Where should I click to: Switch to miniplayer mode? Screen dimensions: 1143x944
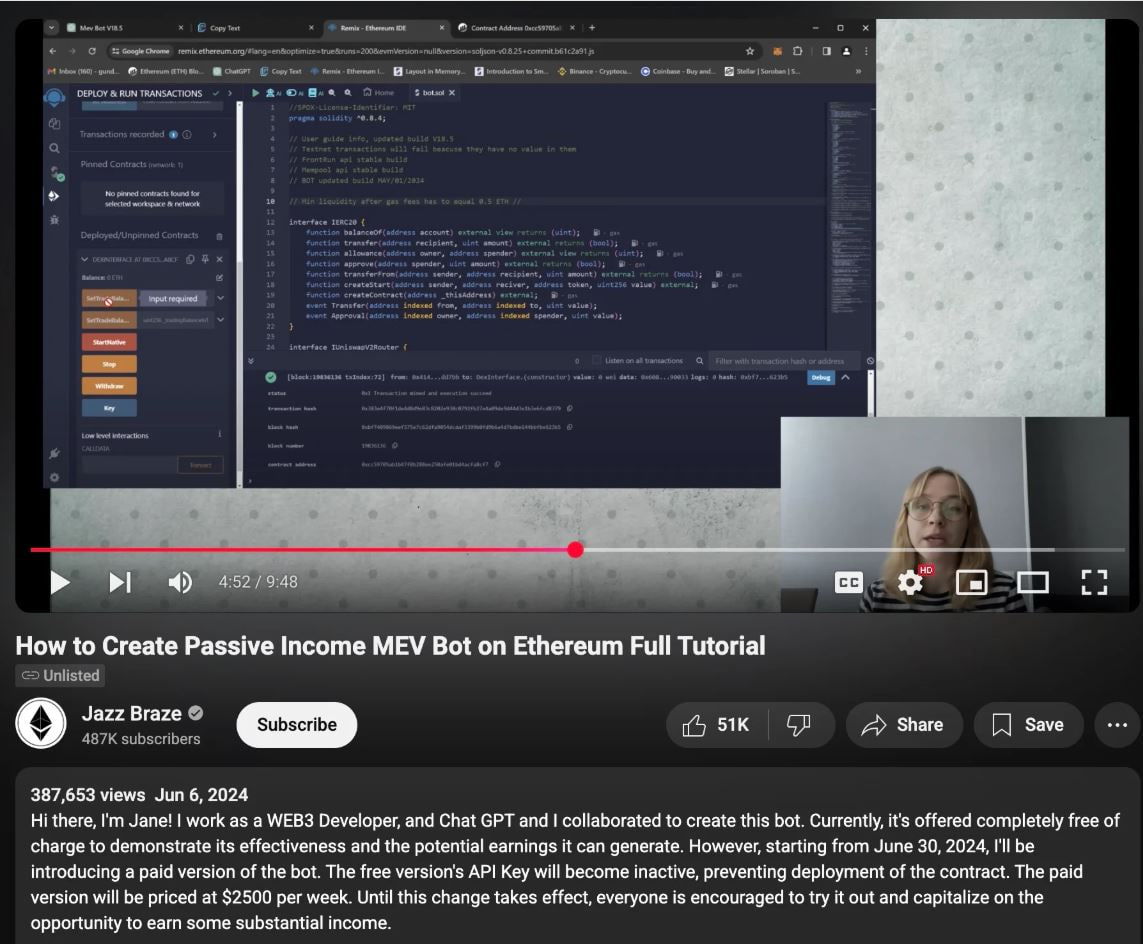point(971,582)
